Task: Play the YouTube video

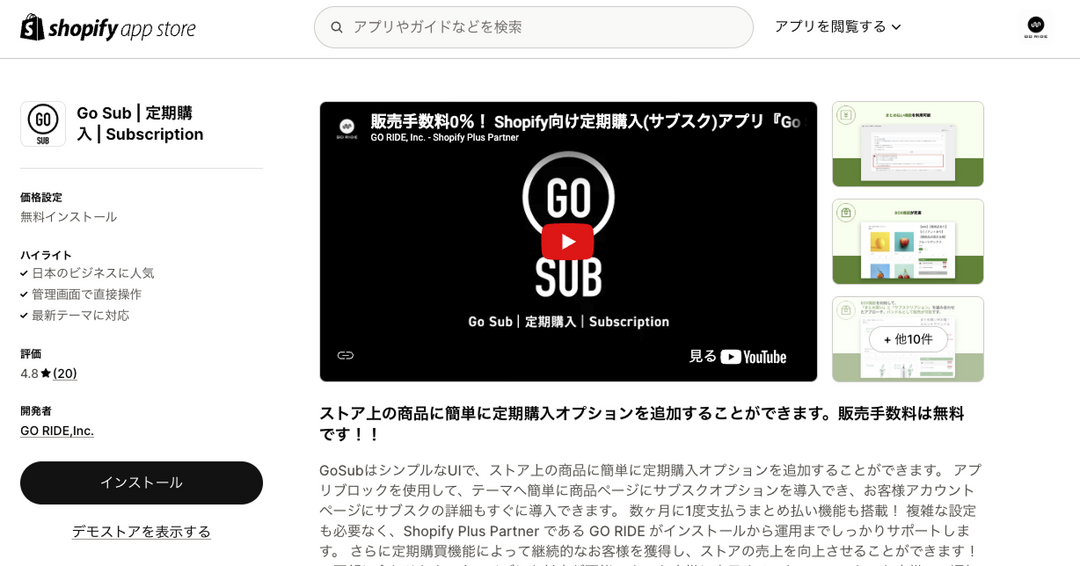Action: coord(568,242)
